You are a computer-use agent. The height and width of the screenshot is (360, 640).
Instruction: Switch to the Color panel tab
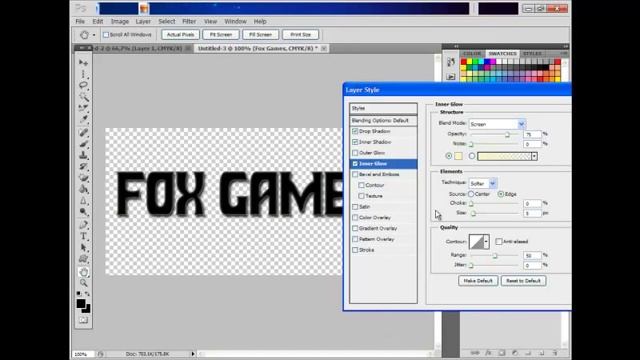[x=472, y=53]
